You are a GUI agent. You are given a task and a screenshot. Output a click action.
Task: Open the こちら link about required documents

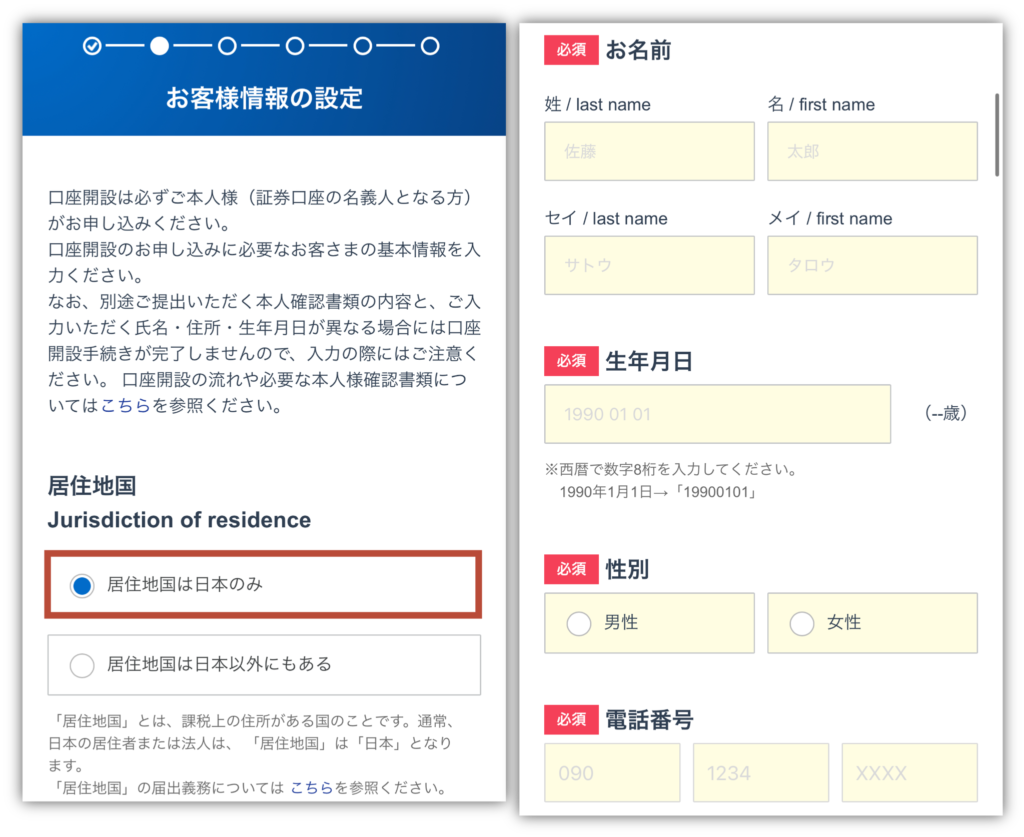(x=126, y=407)
